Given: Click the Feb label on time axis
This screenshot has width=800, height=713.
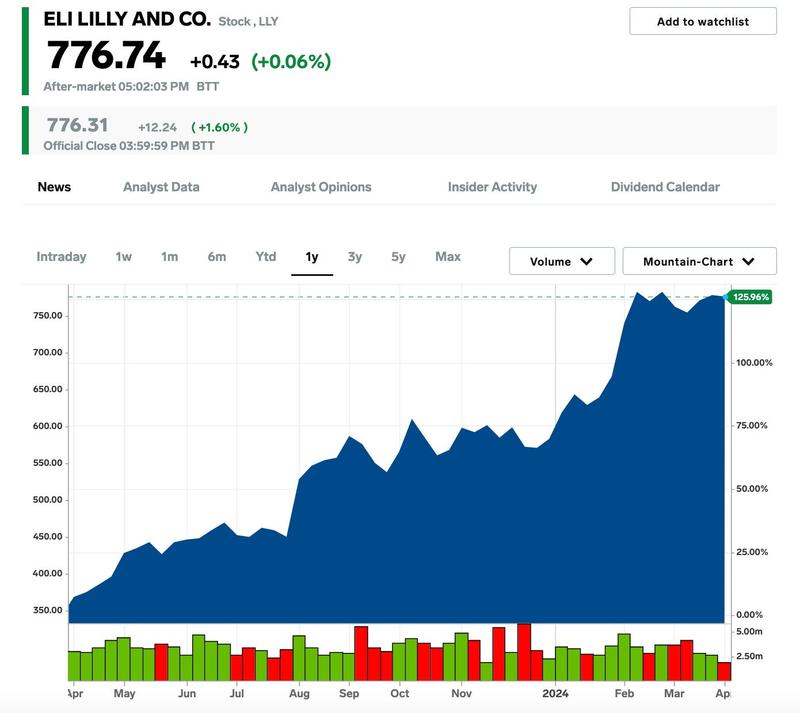Looking at the screenshot, I should [x=624, y=694].
